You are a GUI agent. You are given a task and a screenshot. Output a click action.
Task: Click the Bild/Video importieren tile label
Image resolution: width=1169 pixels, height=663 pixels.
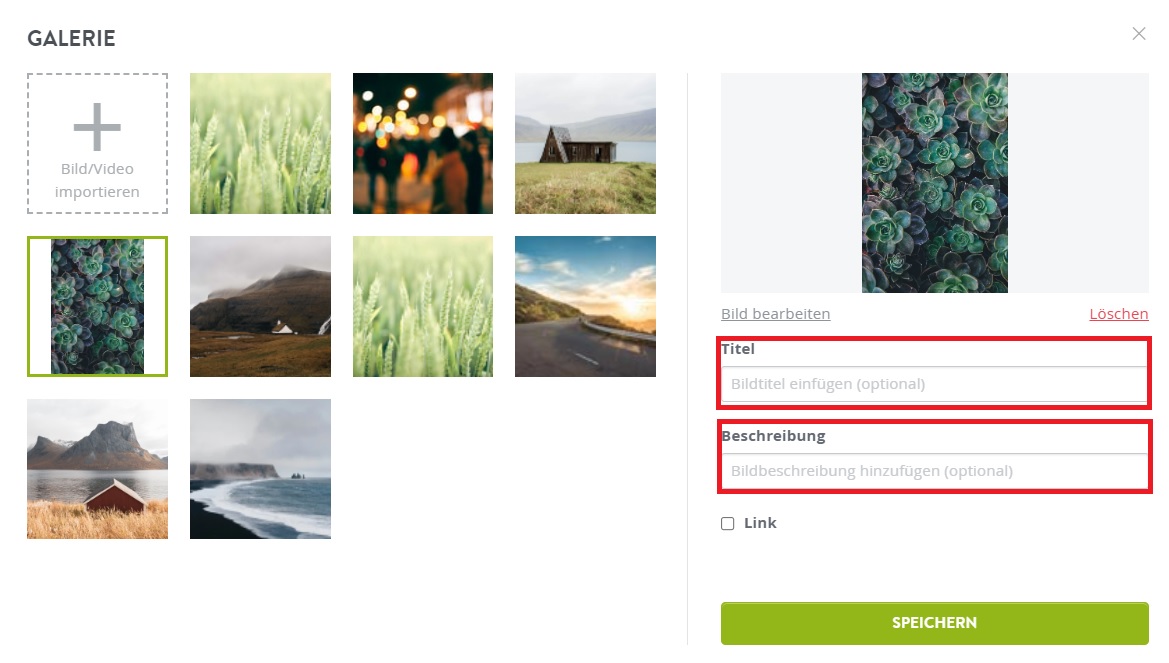(97, 180)
